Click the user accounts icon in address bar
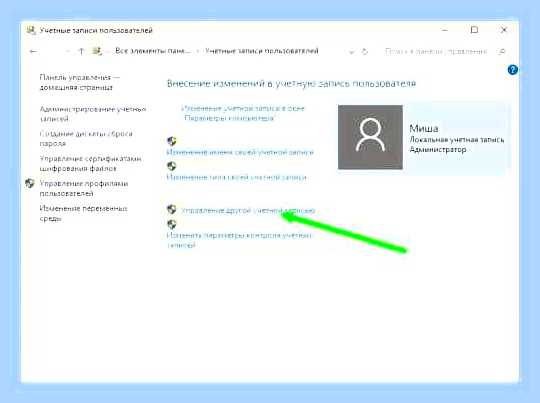This screenshot has width=540, height=403. pos(97,51)
